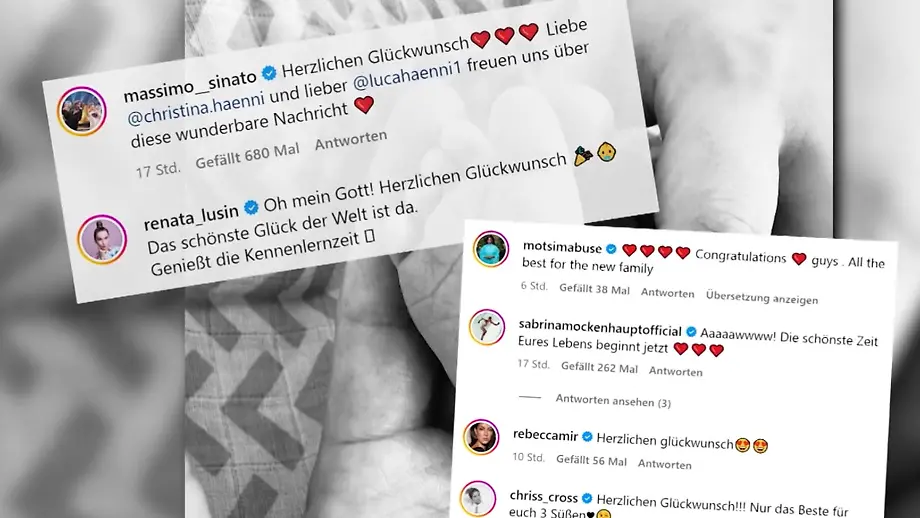Open the @christina.haenni mention
Viewport: 920px width, 518px height.
pyautogui.click(x=195, y=107)
